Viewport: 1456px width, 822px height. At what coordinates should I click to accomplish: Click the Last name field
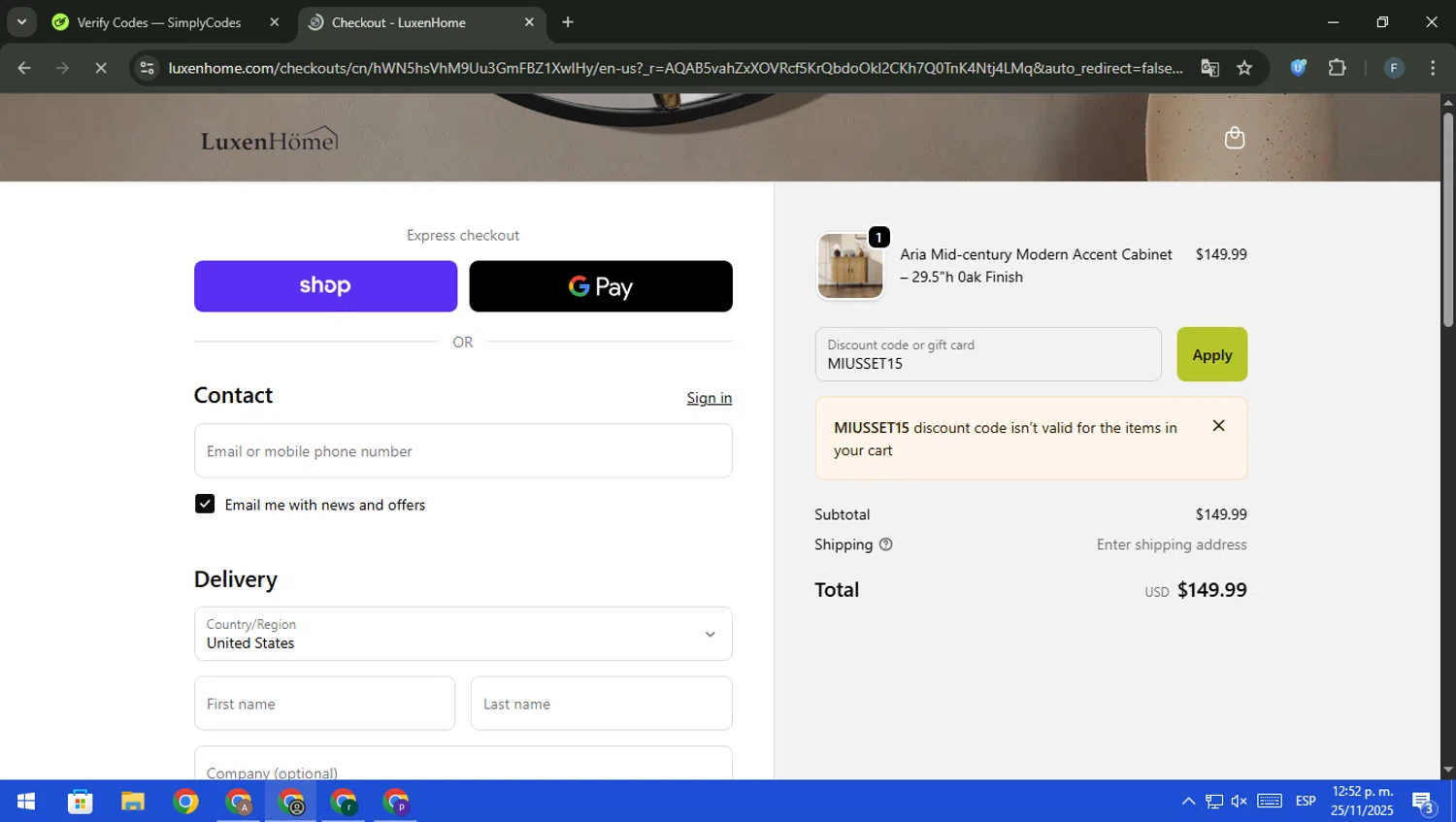tap(601, 704)
